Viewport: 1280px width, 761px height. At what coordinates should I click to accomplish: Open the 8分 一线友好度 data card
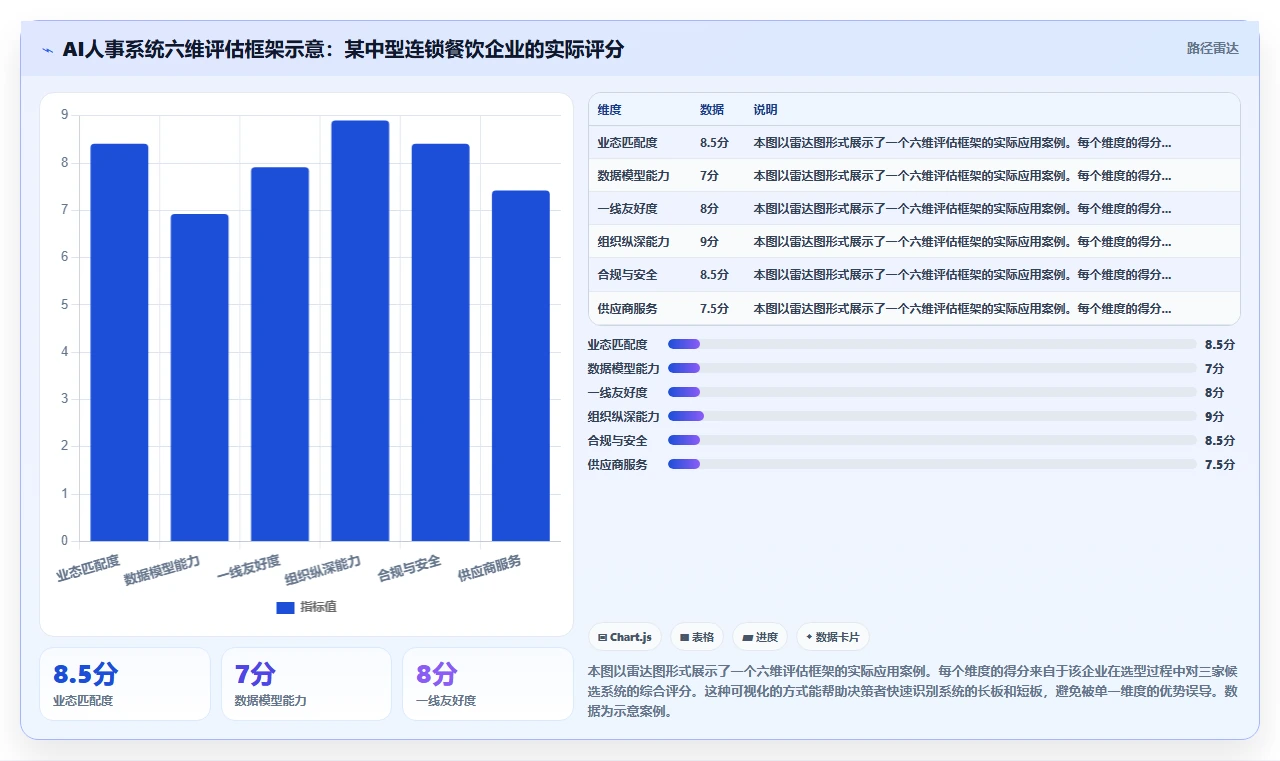[x=488, y=684]
